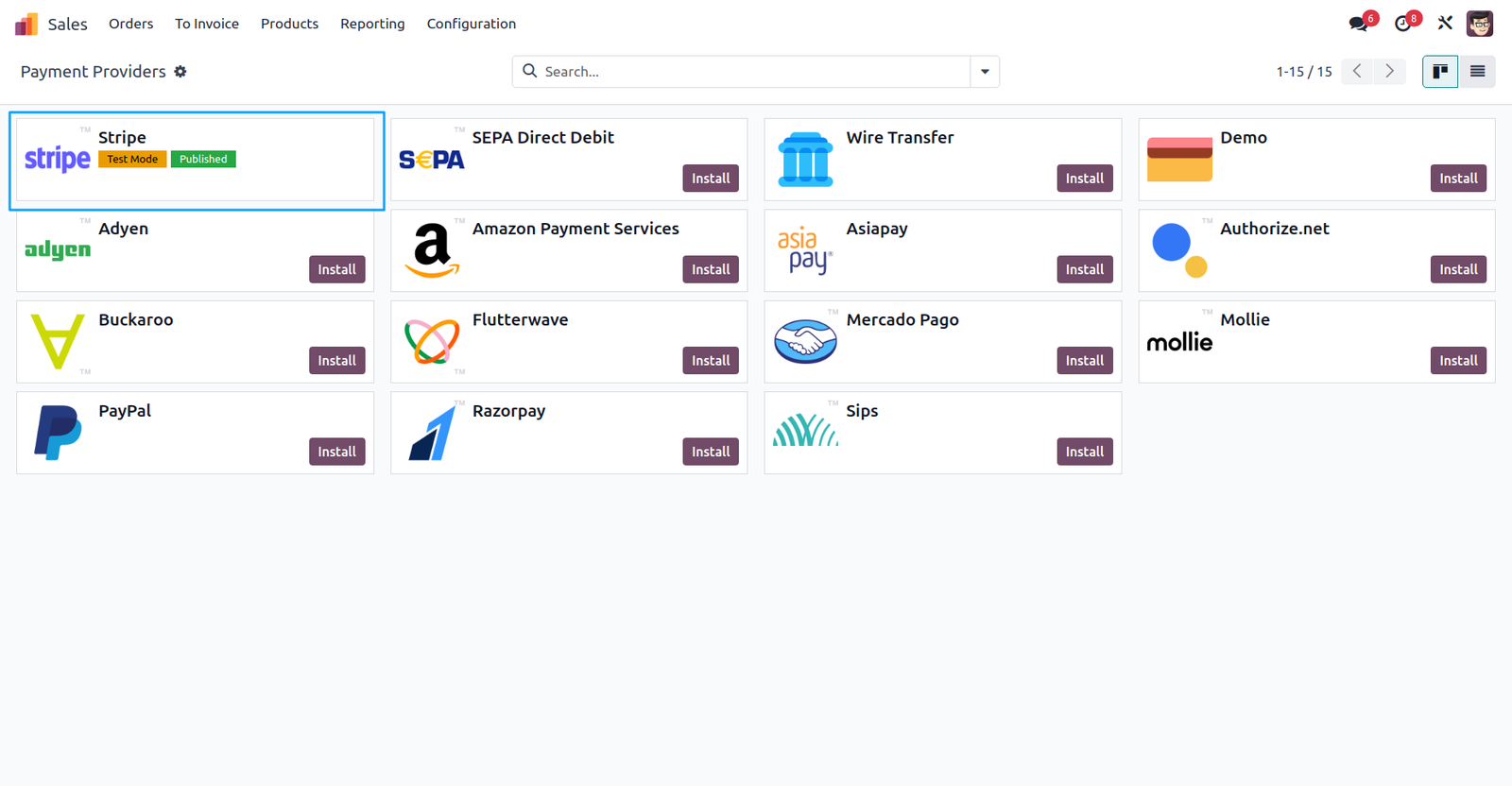The image size is (1512, 786).
Task: Open the activities clock icon
Action: click(1403, 24)
